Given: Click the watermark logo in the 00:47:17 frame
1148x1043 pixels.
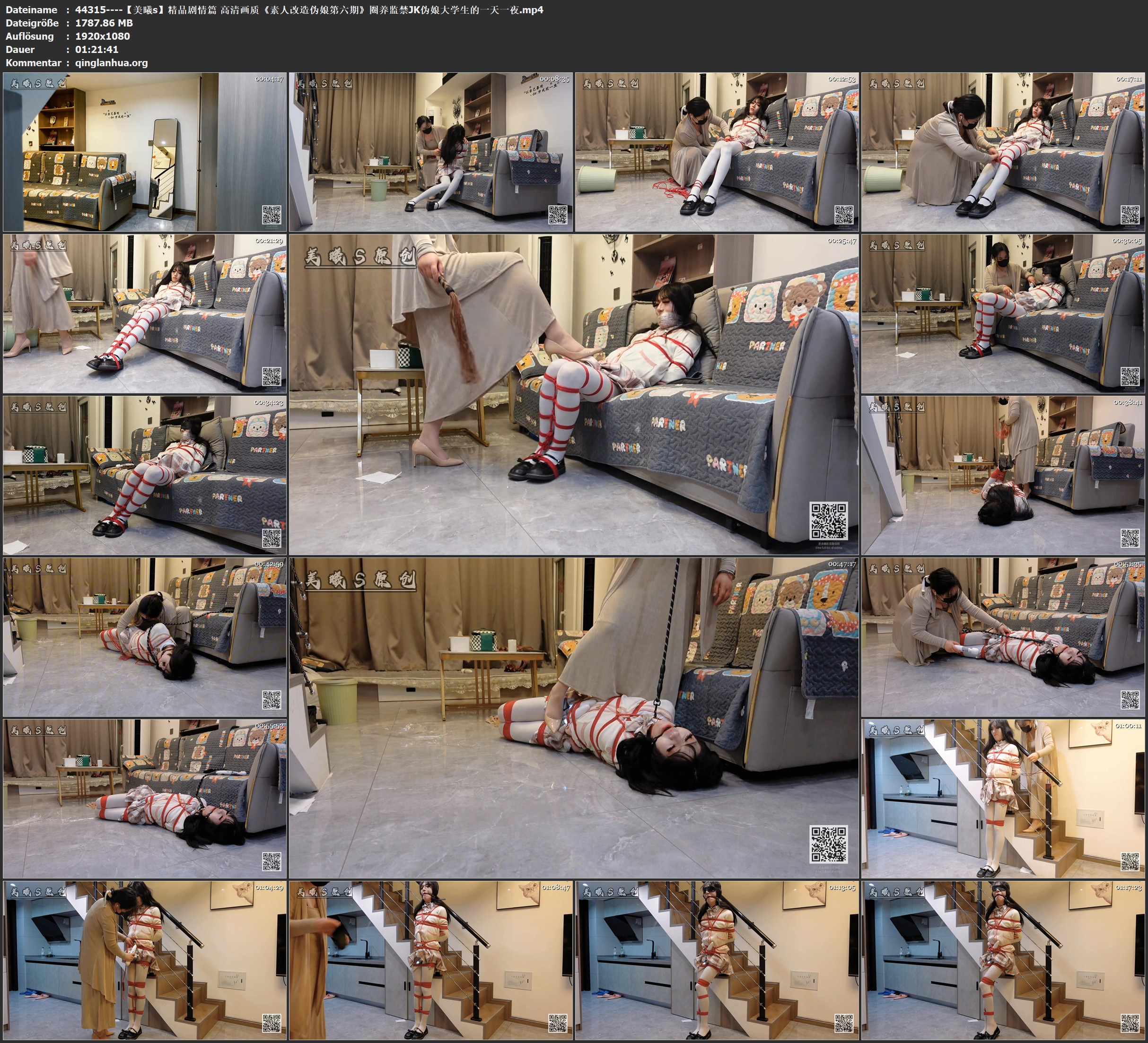Looking at the screenshot, I should (360, 580).
